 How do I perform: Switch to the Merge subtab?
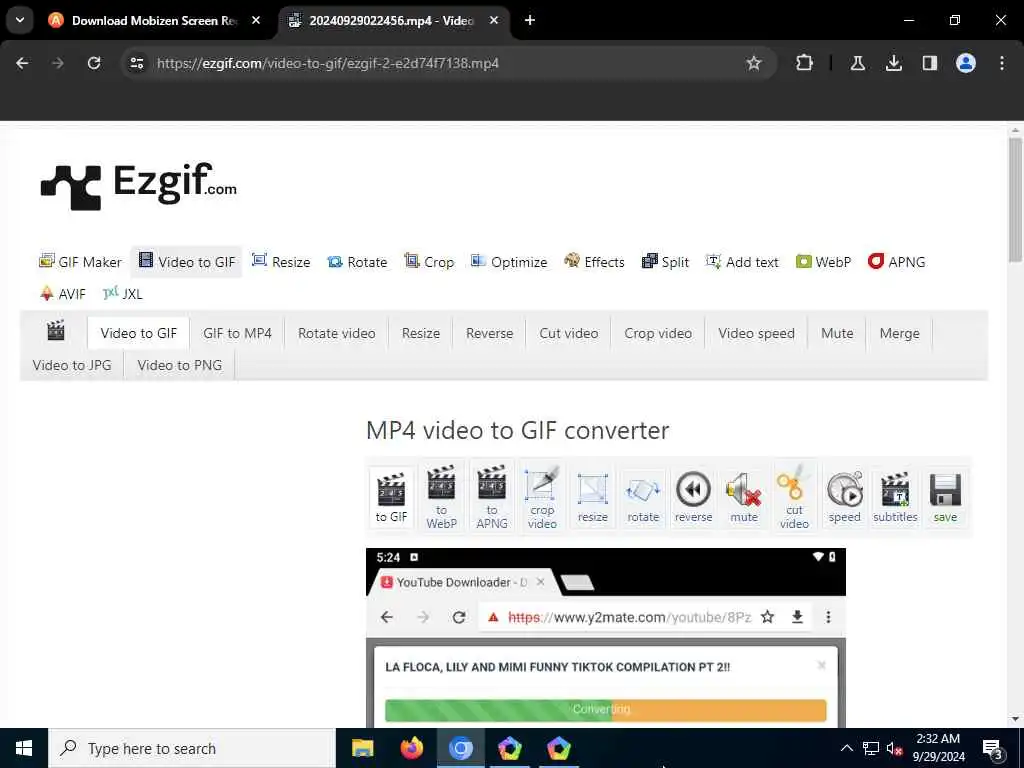899,333
